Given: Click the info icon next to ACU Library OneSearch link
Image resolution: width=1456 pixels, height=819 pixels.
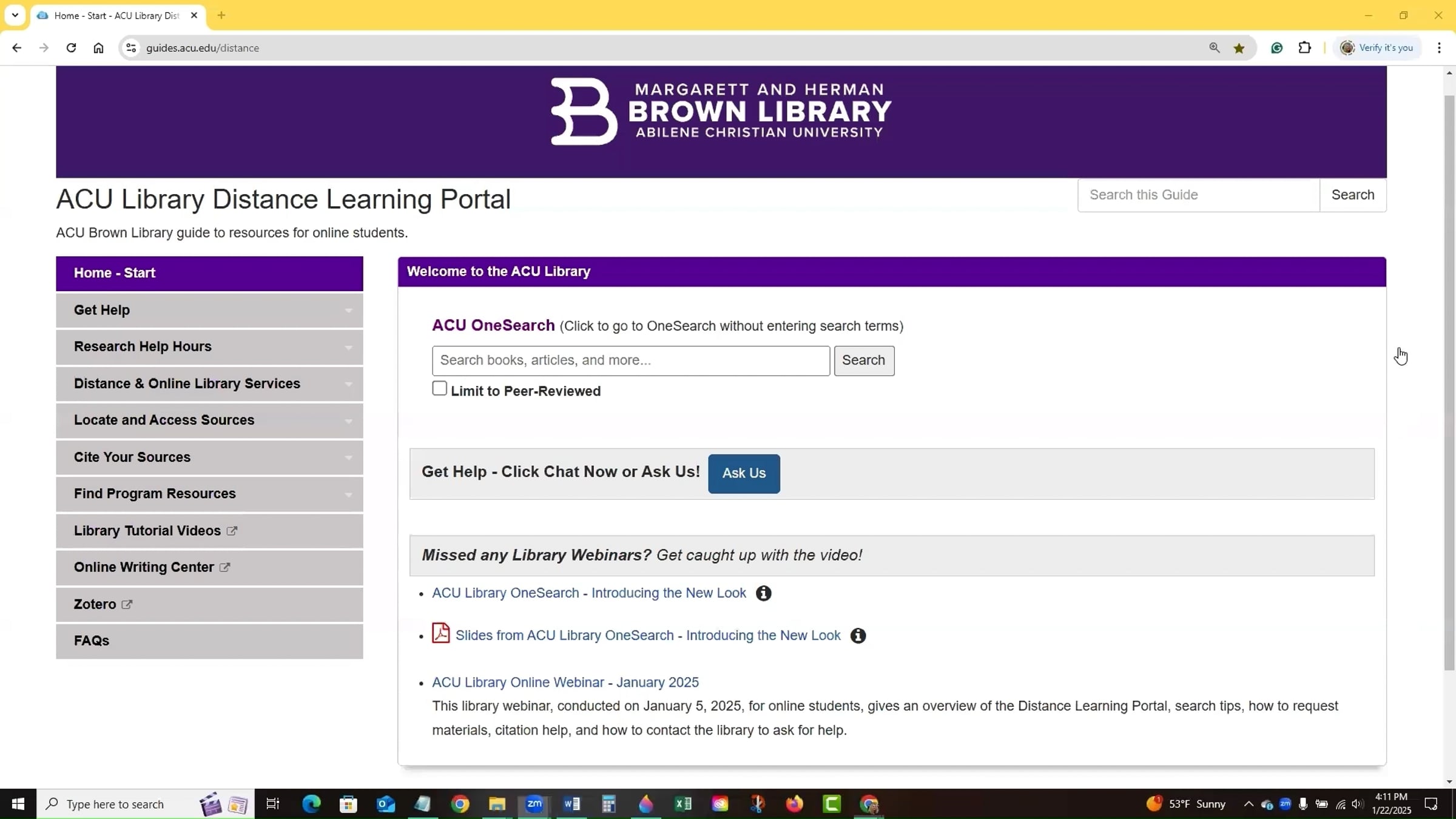Looking at the screenshot, I should pyautogui.click(x=763, y=593).
